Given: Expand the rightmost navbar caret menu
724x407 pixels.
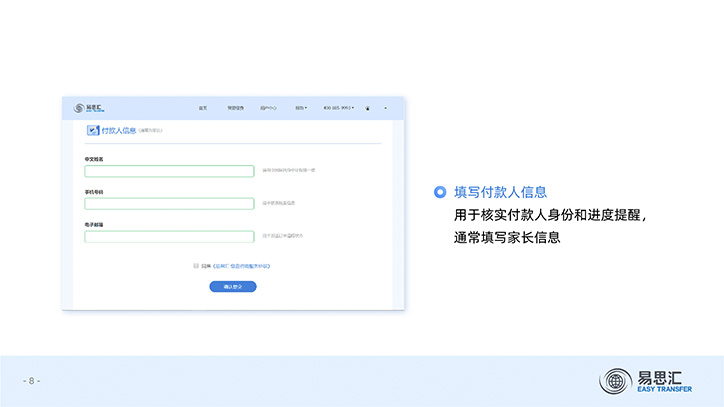Looking at the screenshot, I should (385, 107).
